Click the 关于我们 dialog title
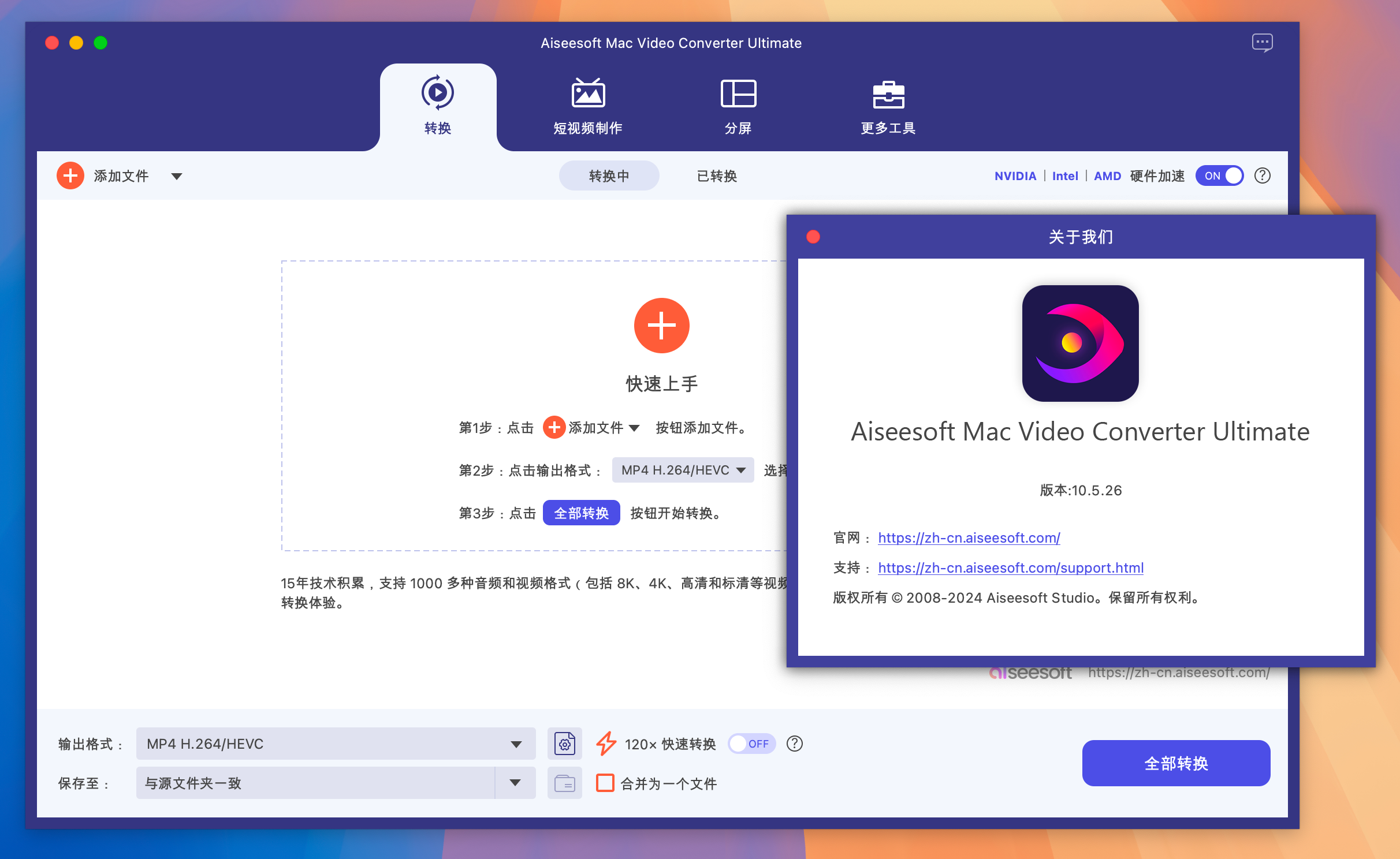This screenshot has height=859, width=1400. (x=1081, y=237)
